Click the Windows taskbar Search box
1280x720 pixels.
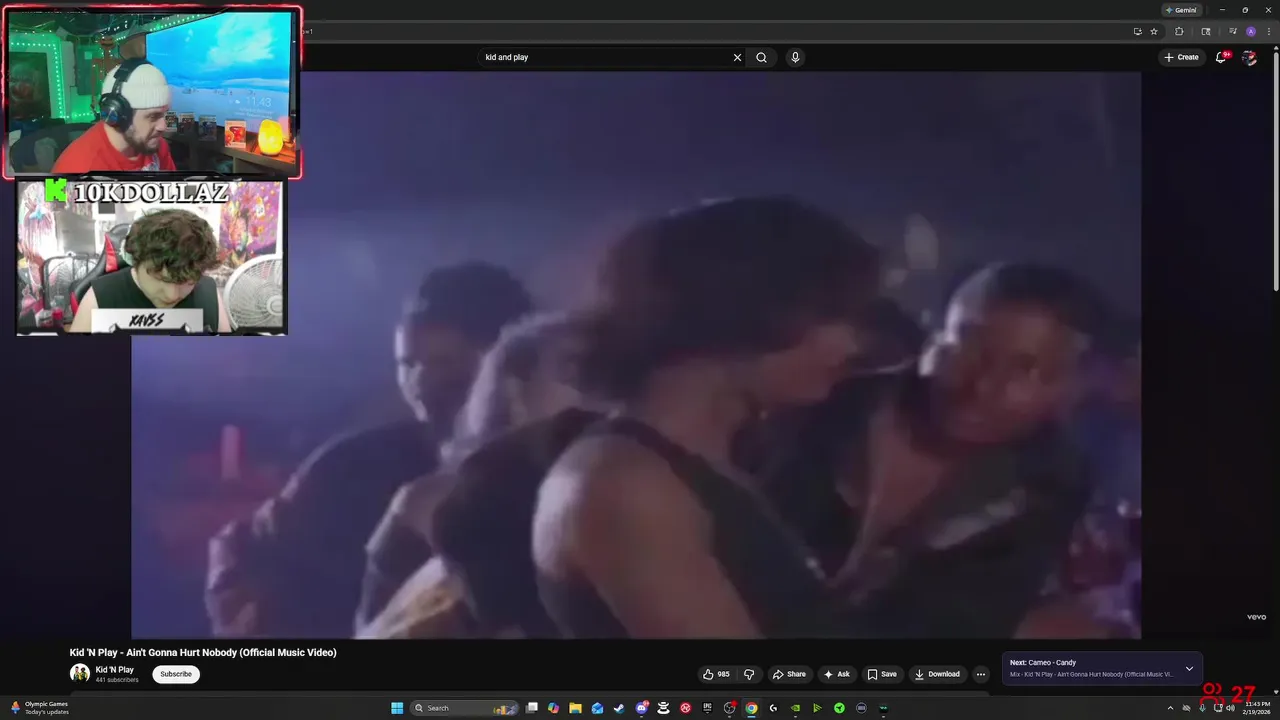[x=466, y=708]
